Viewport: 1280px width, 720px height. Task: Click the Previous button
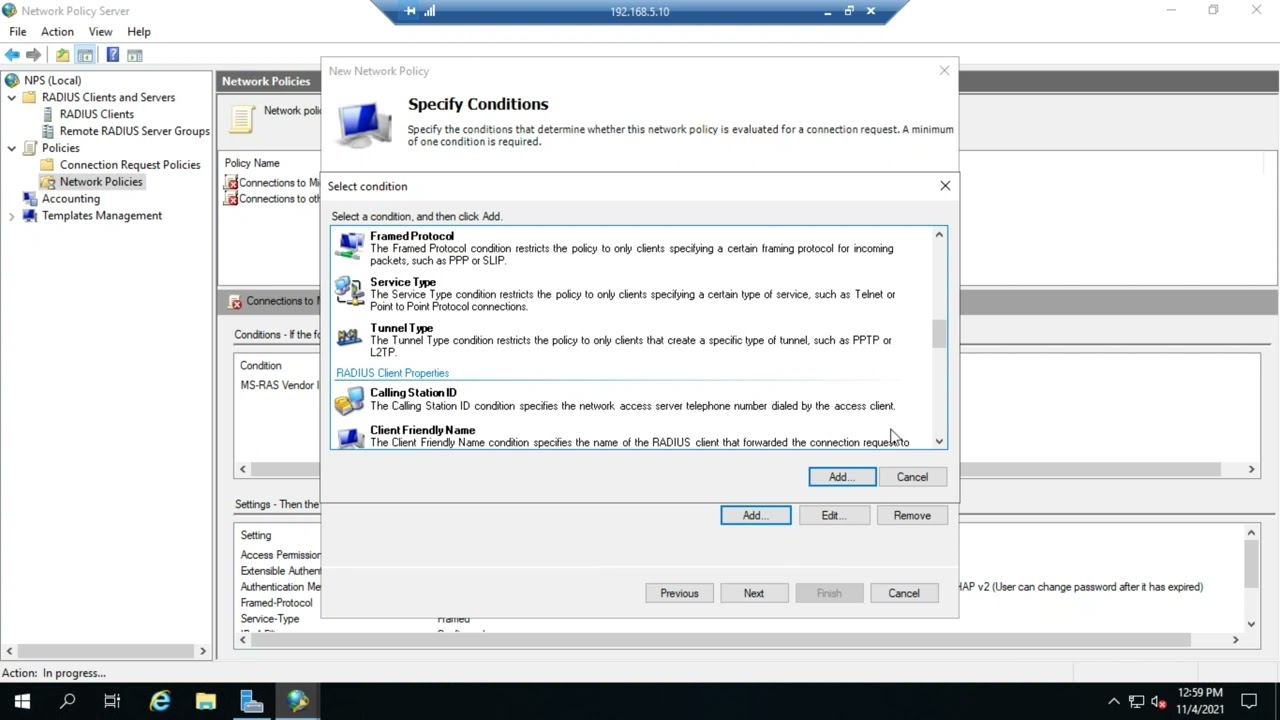pos(679,593)
